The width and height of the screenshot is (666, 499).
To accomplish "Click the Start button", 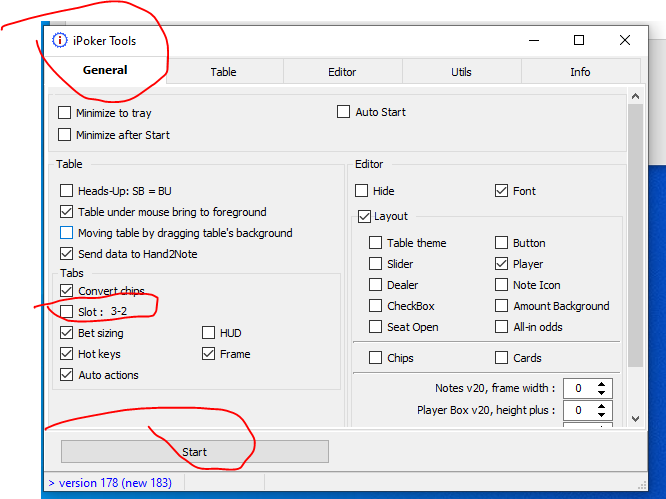I will coord(195,451).
